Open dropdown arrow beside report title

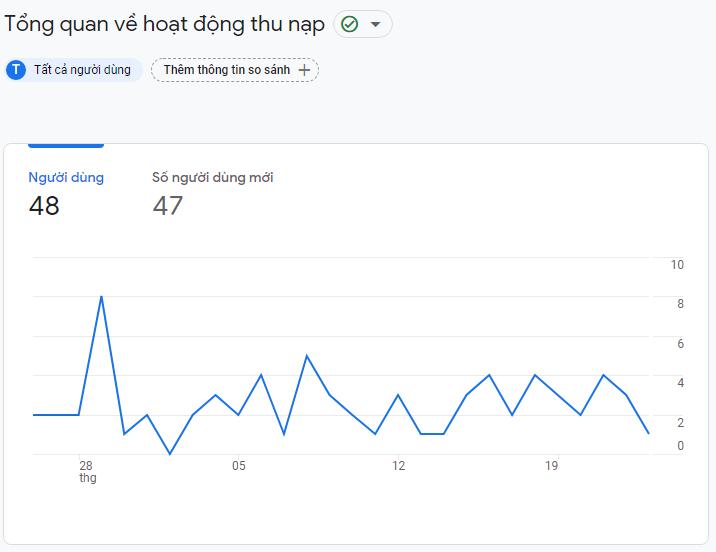[375, 24]
